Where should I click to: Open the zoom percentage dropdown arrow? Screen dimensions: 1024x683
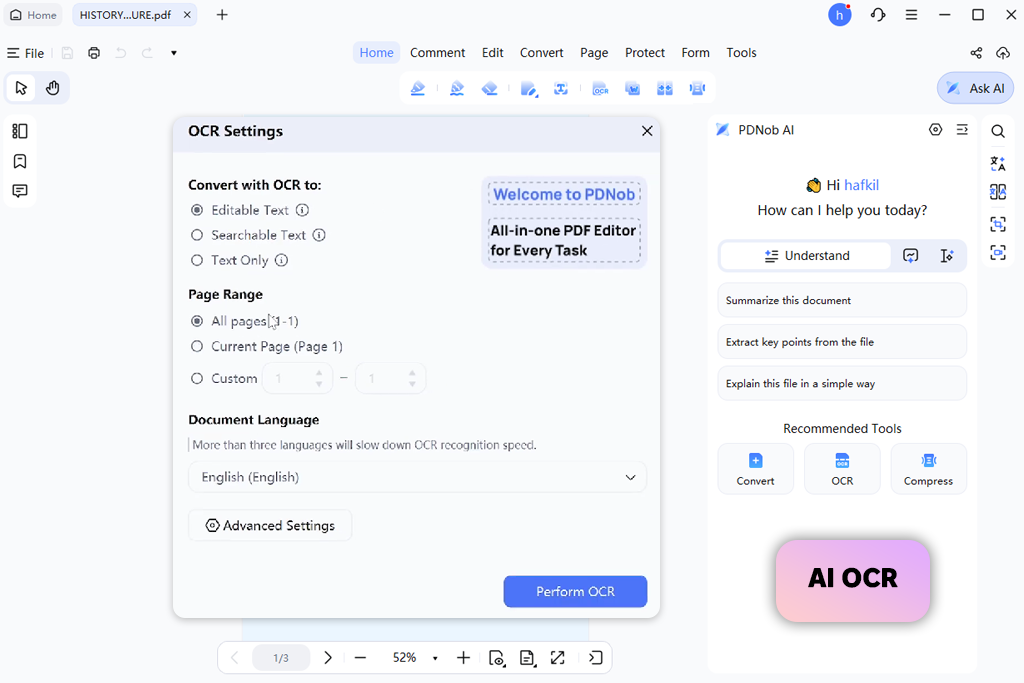pyautogui.click(x=435, y=658)
